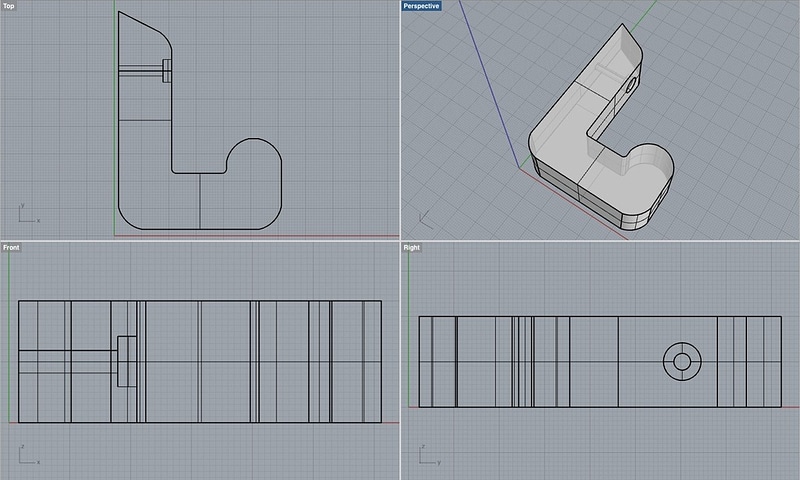
Task: Click the axis icon in Top viewport
Action: tap(29, 213)
